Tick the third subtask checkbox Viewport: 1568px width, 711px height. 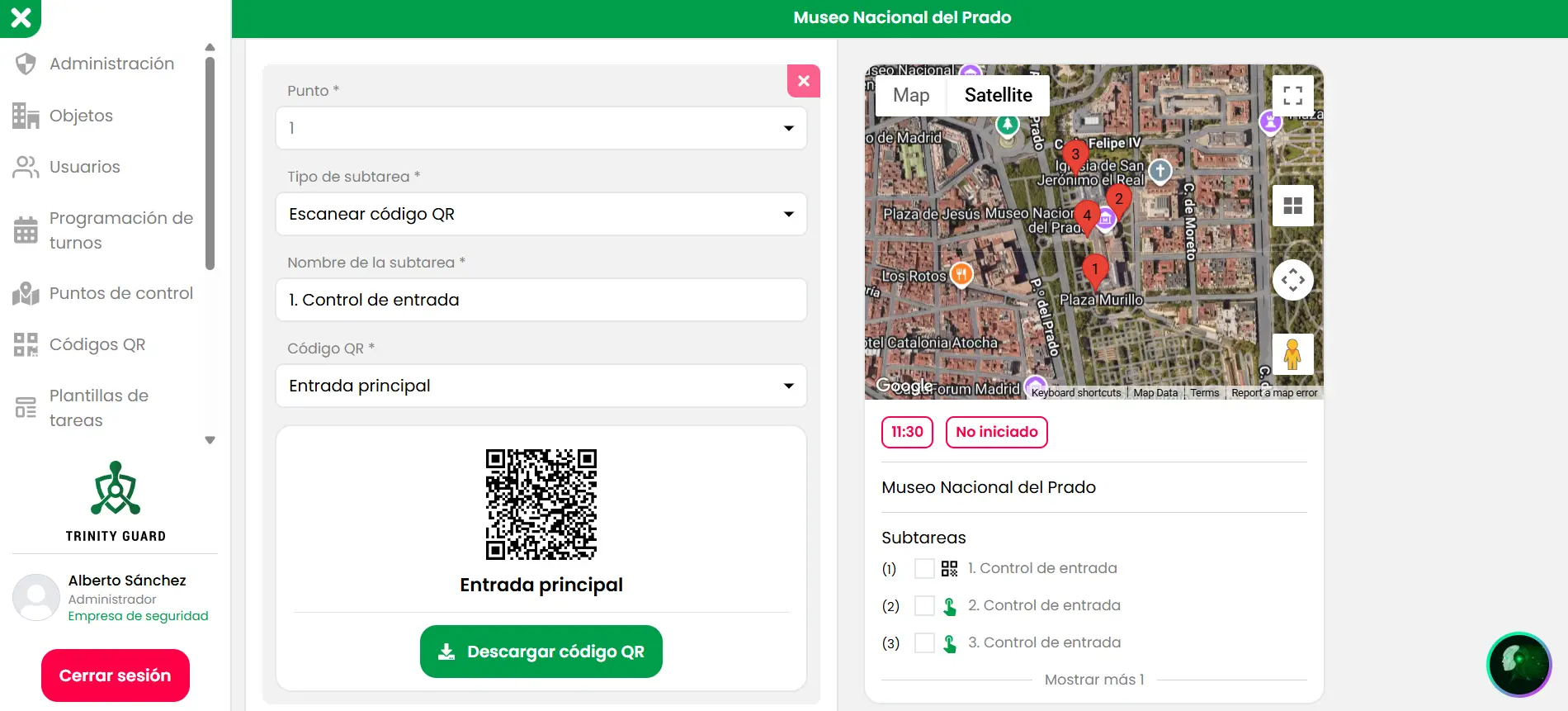tap(924, 643)
